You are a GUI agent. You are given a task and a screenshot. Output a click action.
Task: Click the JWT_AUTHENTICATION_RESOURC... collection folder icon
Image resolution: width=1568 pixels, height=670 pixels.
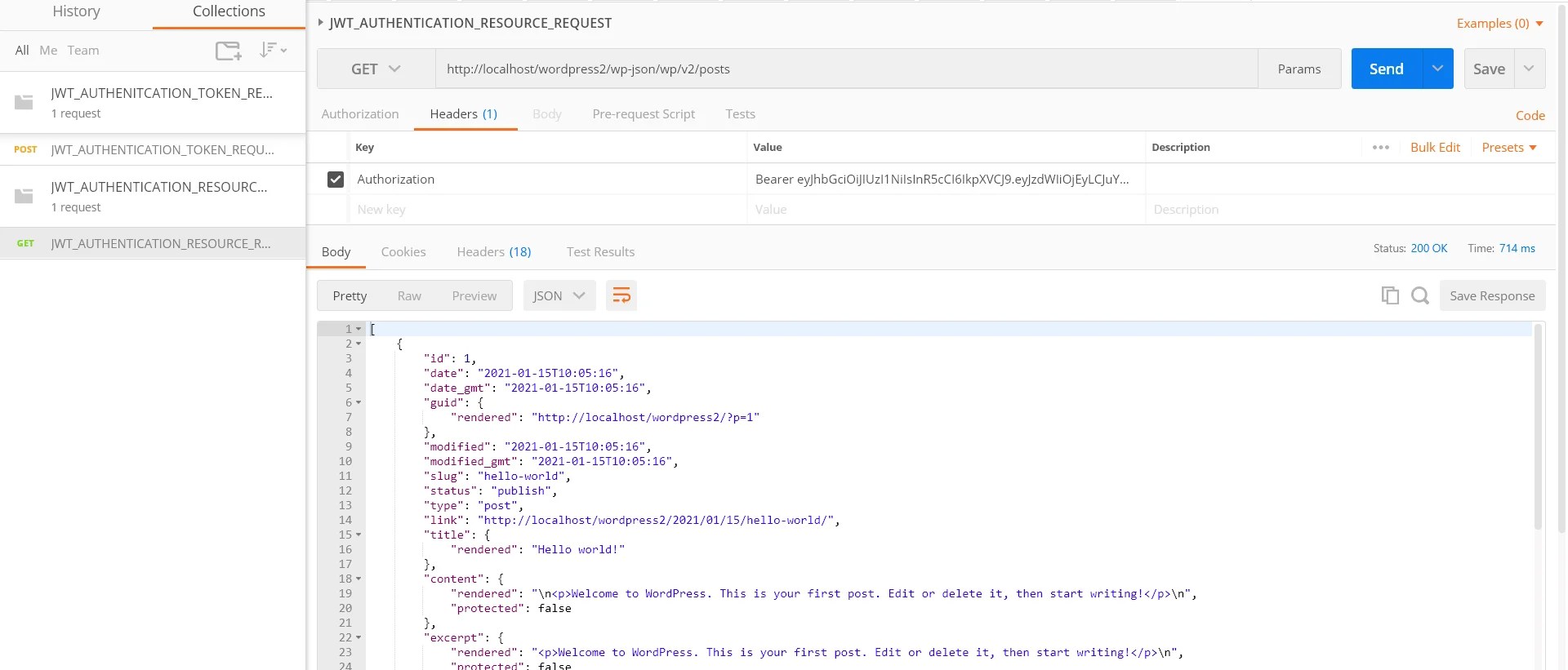click(24, 196)
